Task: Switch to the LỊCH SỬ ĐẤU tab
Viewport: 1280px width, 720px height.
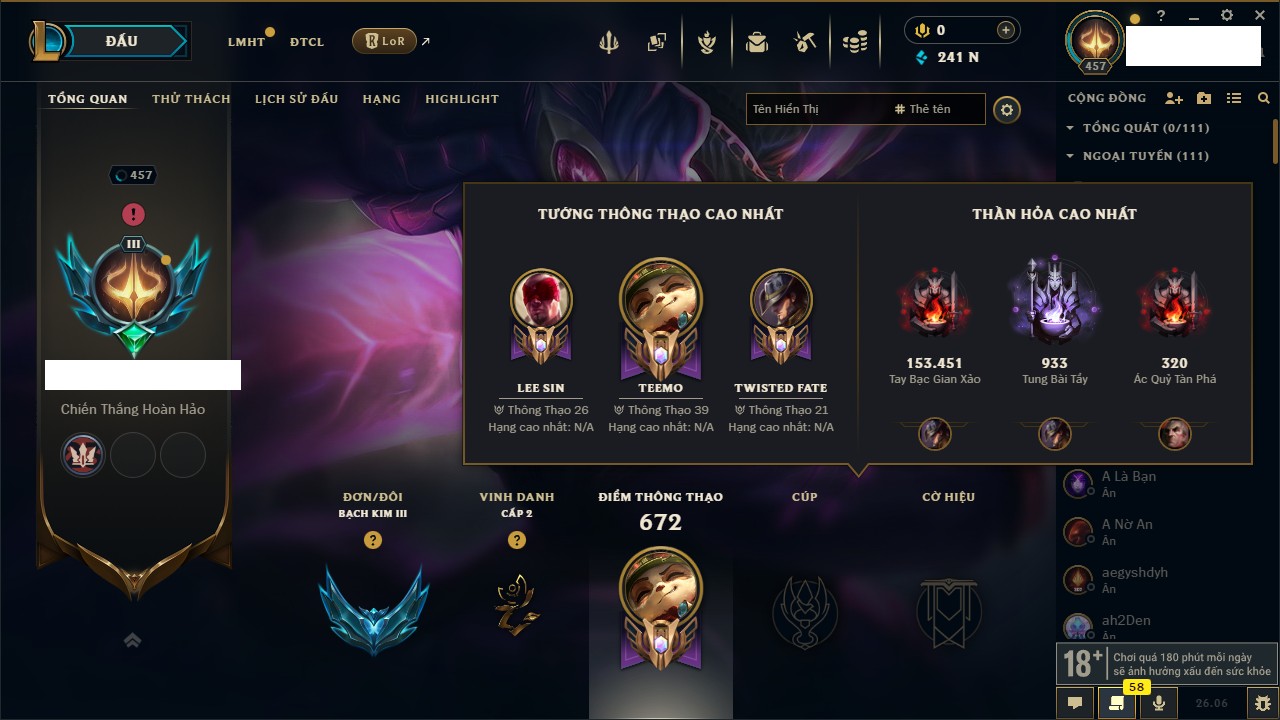Action: tap(296, 99)
